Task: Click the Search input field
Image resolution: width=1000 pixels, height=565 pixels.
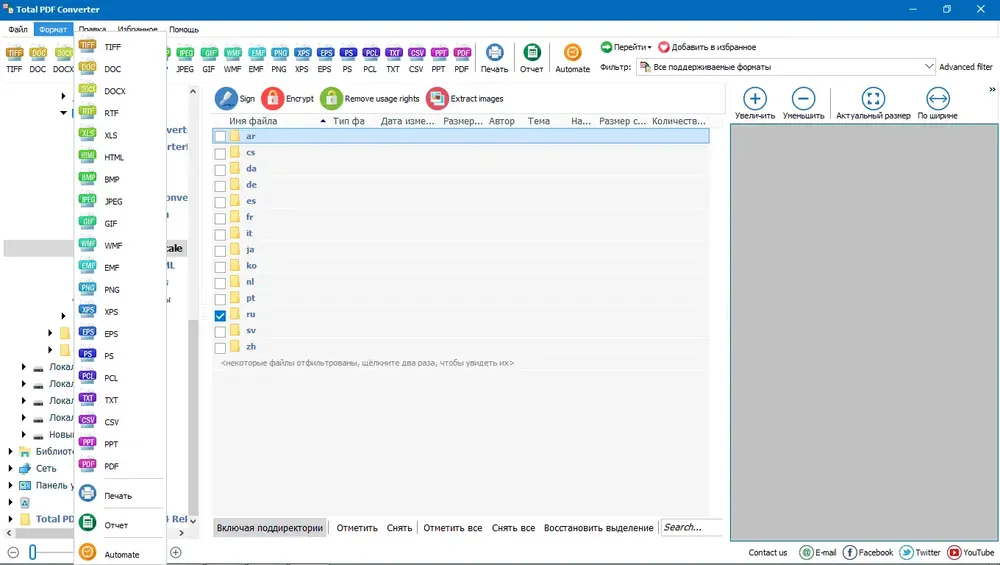Action: [x=691, y=527]
